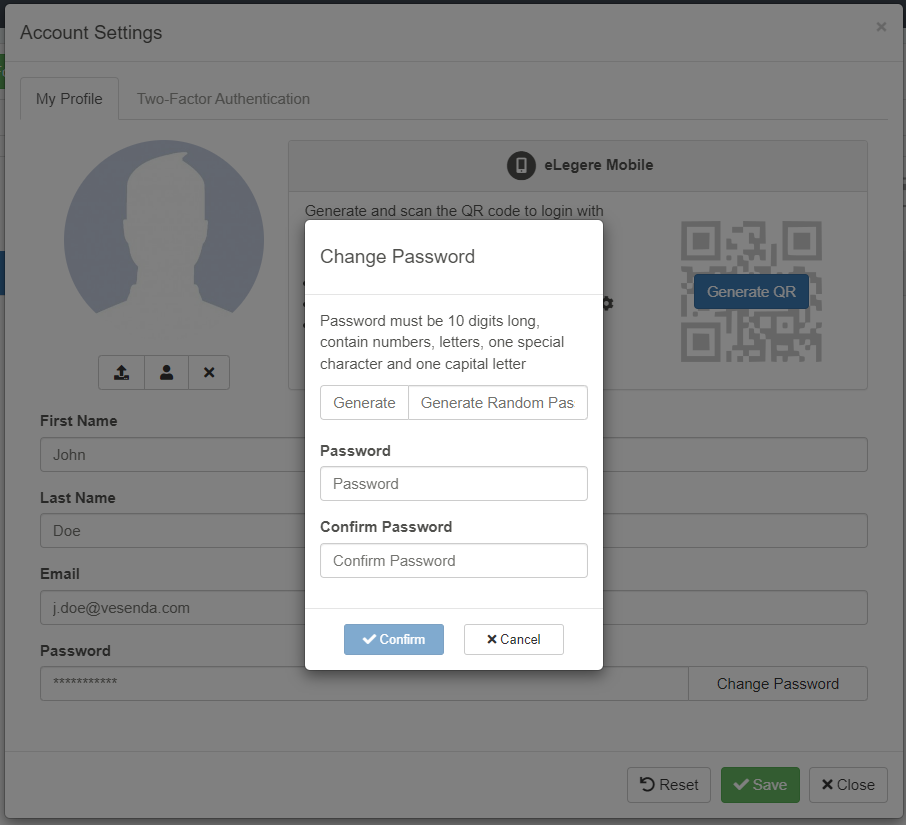906x825 pixels.
Task: Click the Generate Random Password text field
Action: (497, 402)
